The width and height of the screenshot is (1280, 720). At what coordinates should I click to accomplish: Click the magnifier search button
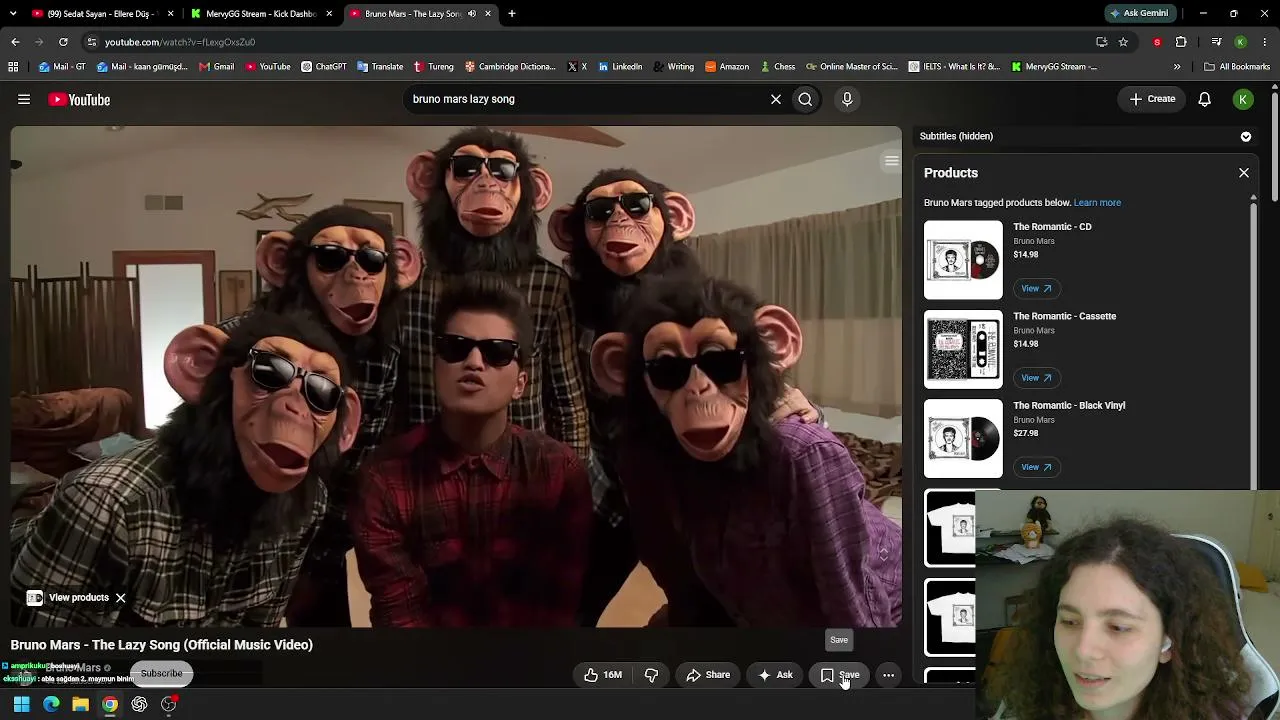(x=805, y=99)
